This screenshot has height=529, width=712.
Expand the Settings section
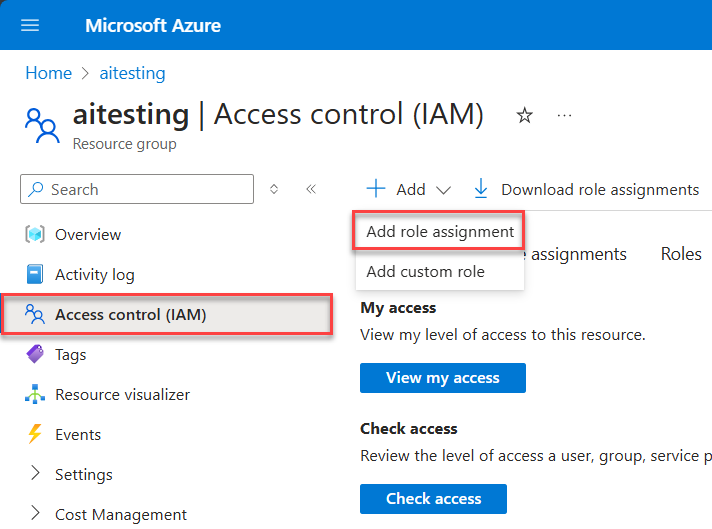(36, 474)
